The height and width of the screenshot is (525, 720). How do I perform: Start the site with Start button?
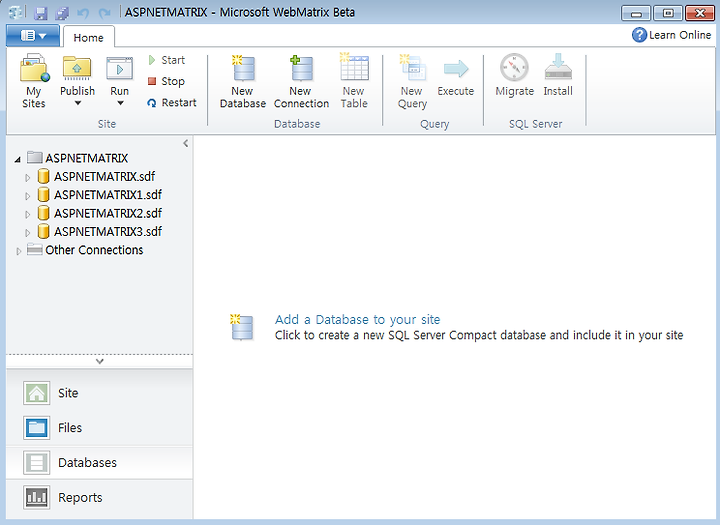pyautogui.click(x=167, y=60)
